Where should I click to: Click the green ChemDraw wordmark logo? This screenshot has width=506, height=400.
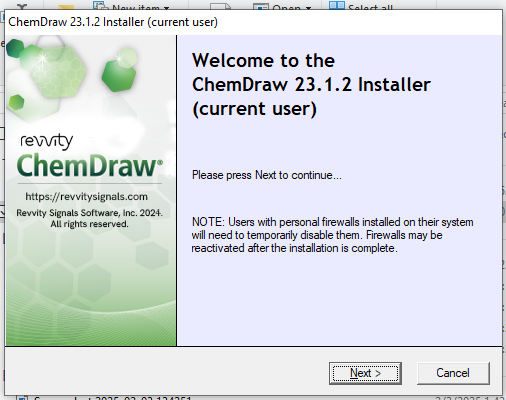[90, 165]
